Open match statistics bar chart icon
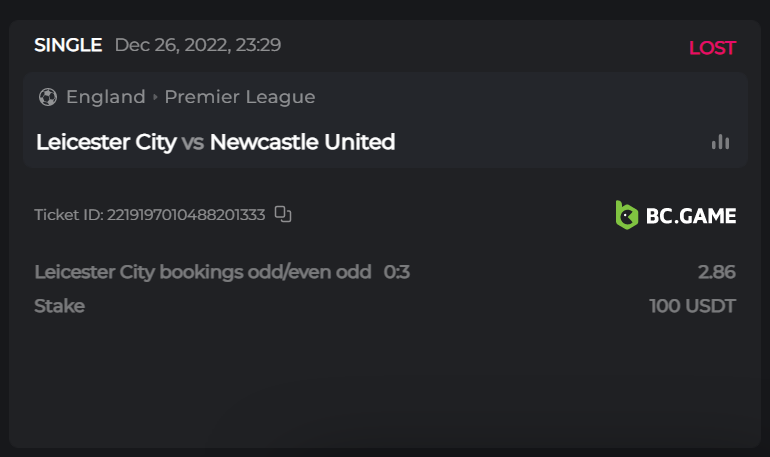The height and width of the screenshot is (457, 770). tap(720, 142)
